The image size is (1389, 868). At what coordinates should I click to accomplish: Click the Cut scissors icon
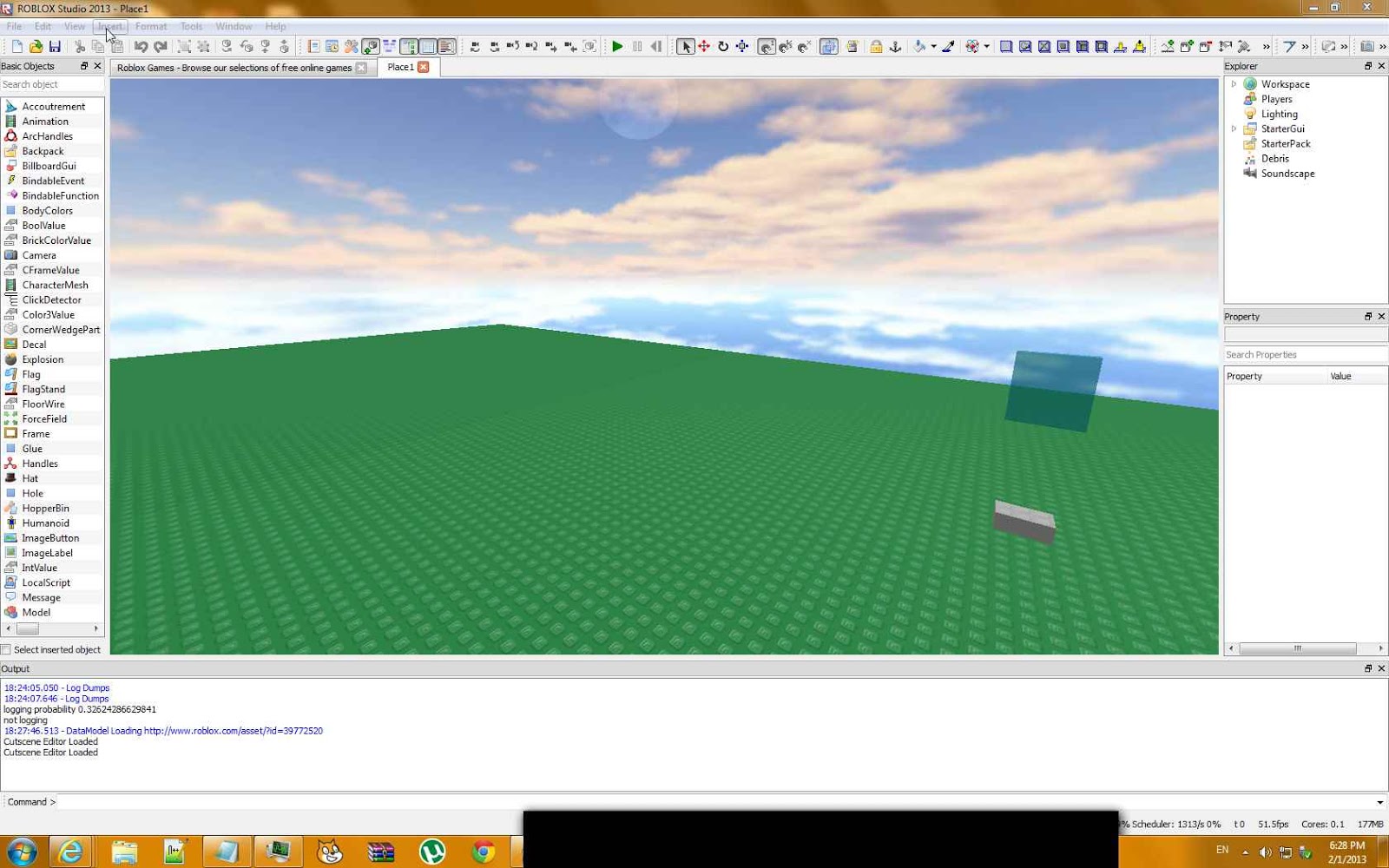[x=80, y=47]
